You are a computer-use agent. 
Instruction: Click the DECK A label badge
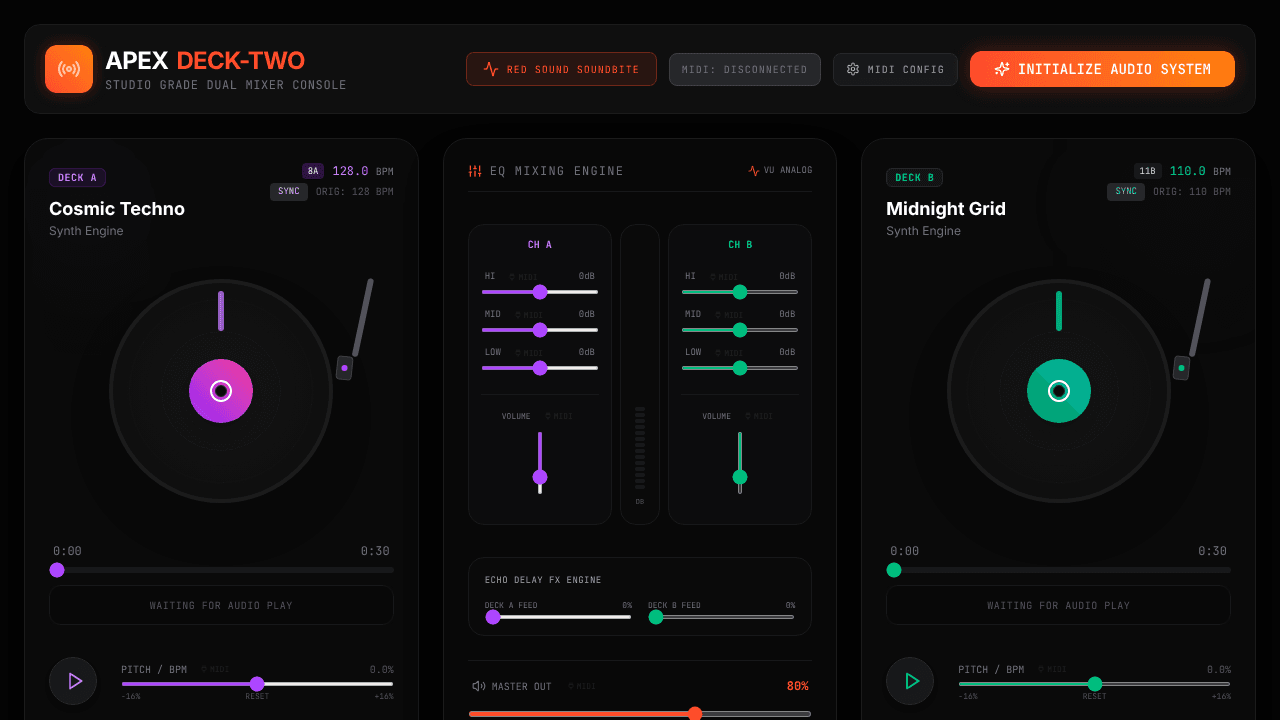[77, 178]
